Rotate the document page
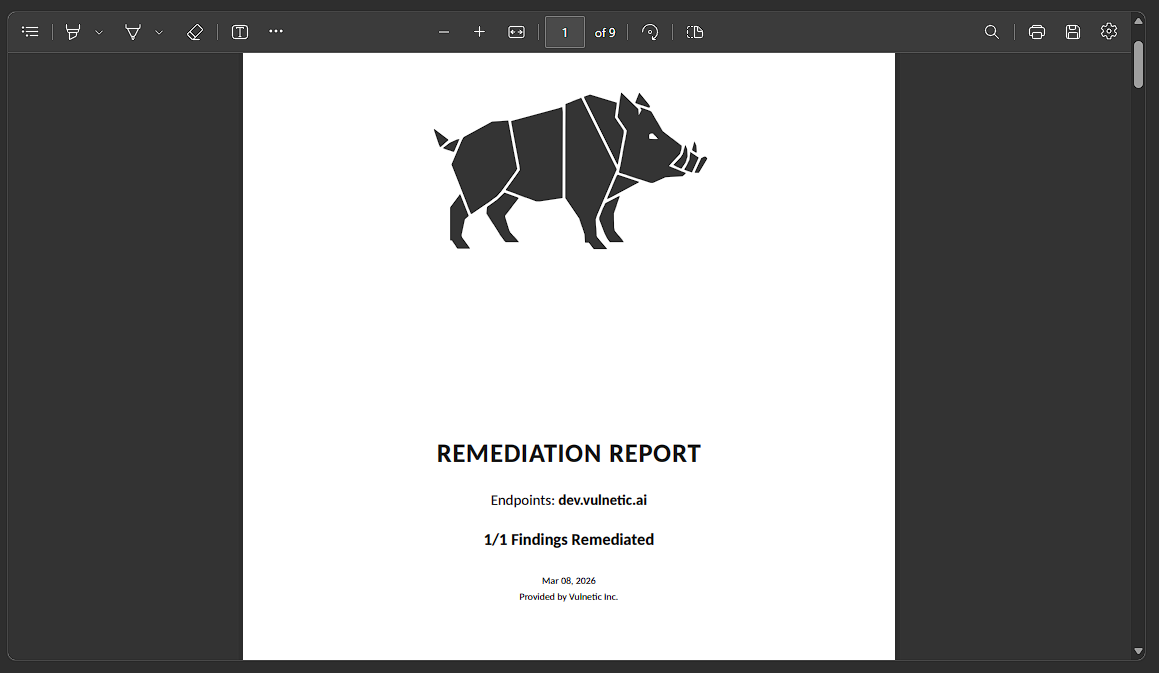The width and height of the screenshot is (1159, 673). [650, 32]
